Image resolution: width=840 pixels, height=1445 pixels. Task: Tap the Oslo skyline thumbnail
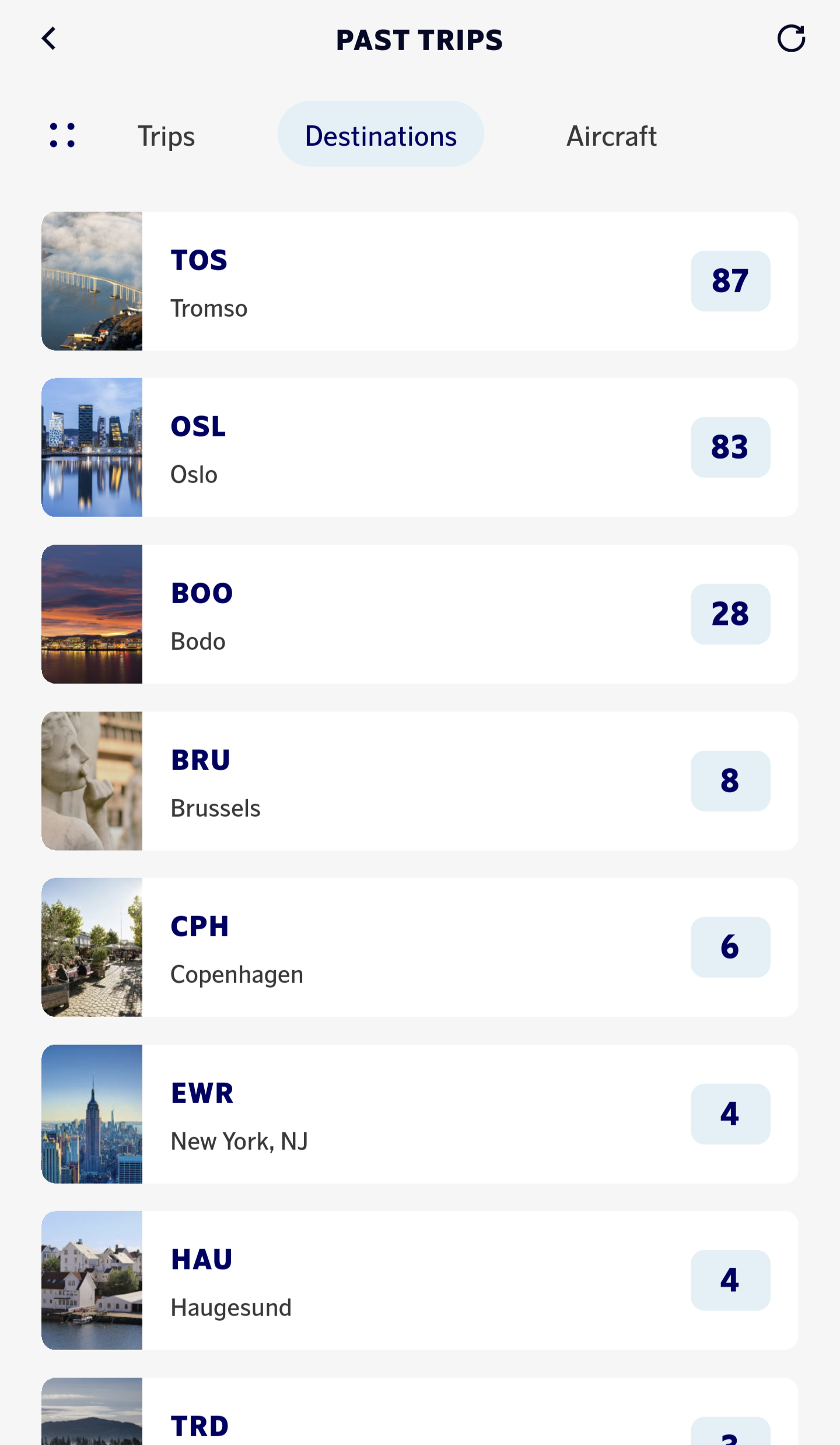coord(92,447)
